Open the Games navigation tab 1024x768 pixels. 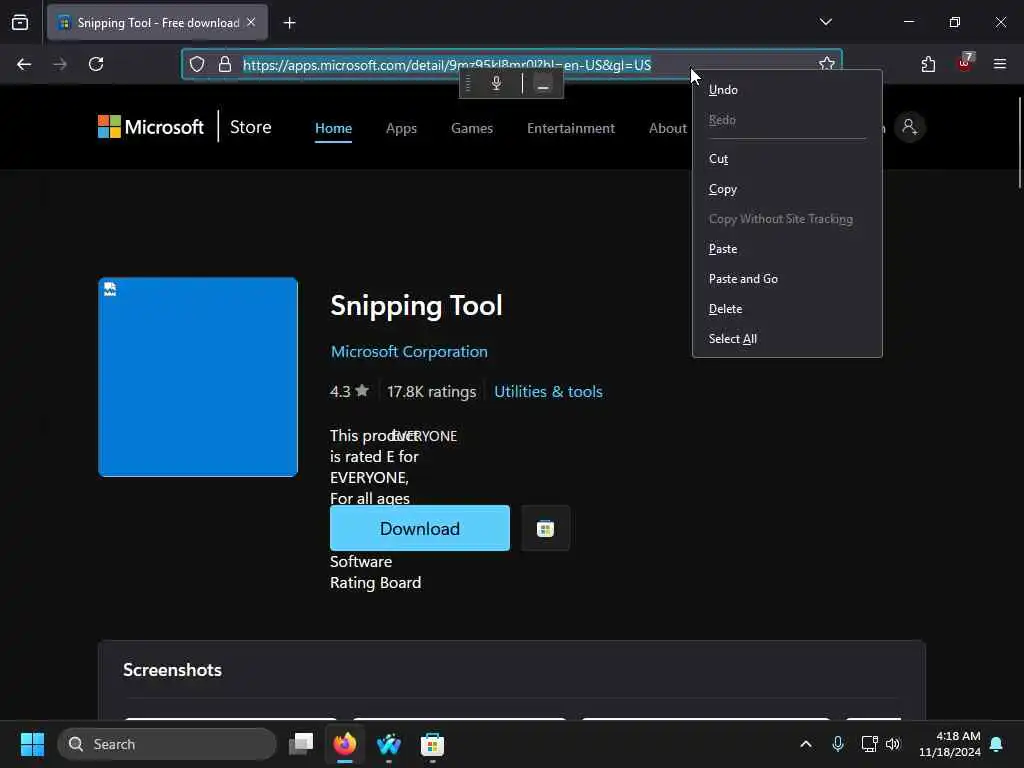click(472, 128)
